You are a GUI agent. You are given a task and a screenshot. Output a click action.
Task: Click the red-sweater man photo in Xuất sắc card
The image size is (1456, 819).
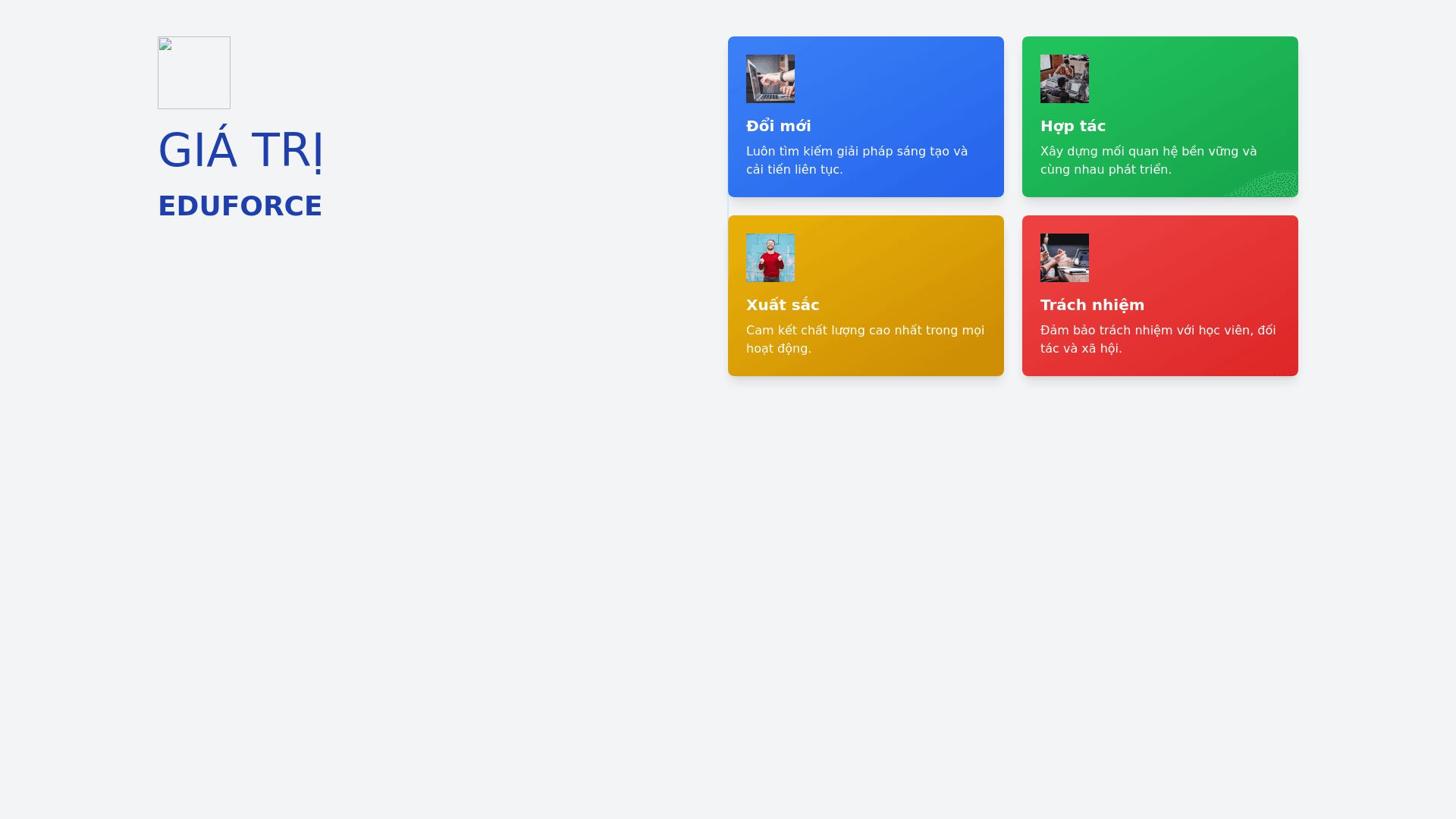tap(770, 258)
